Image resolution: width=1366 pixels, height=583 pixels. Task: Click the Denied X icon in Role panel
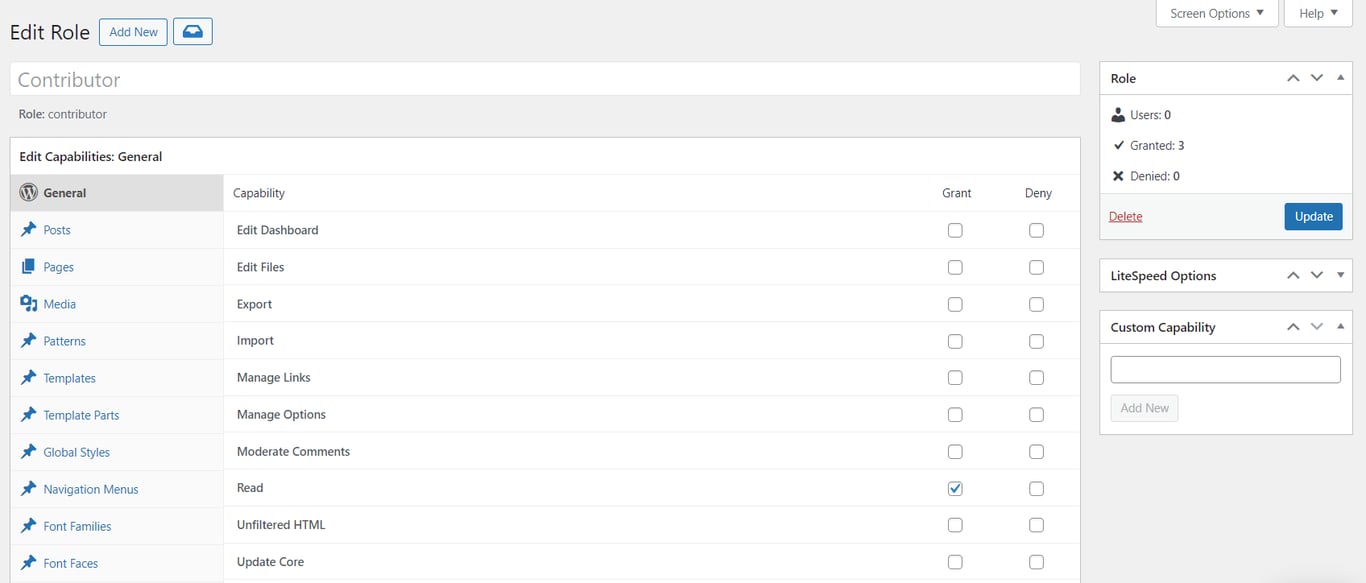(x=1118, y=176)
